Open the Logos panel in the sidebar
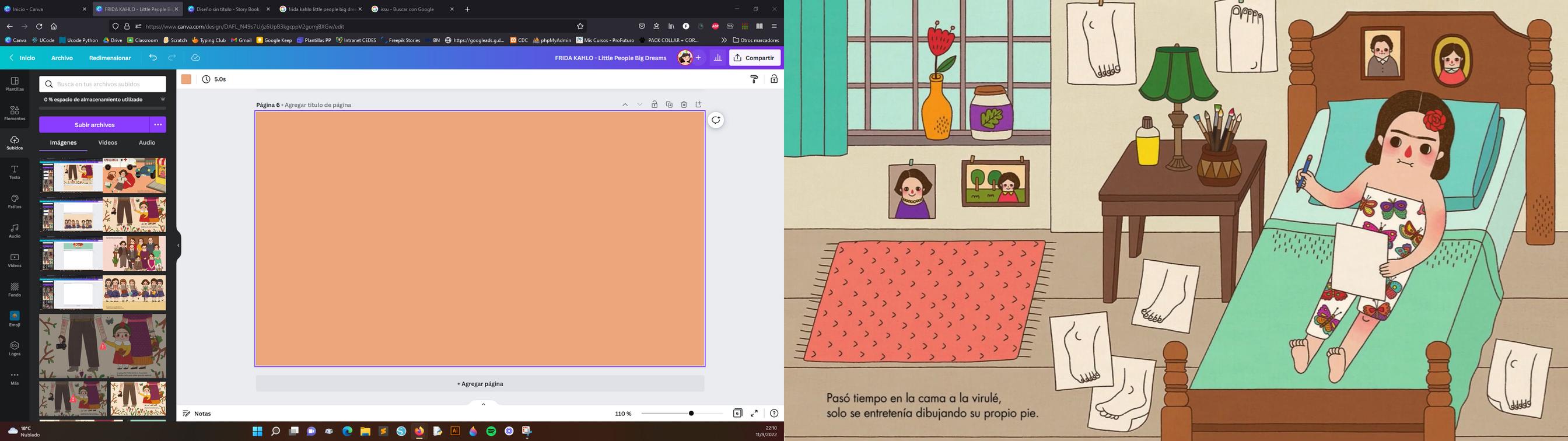The height and width of the screenshot is (441, 1568). pos(15,348)
